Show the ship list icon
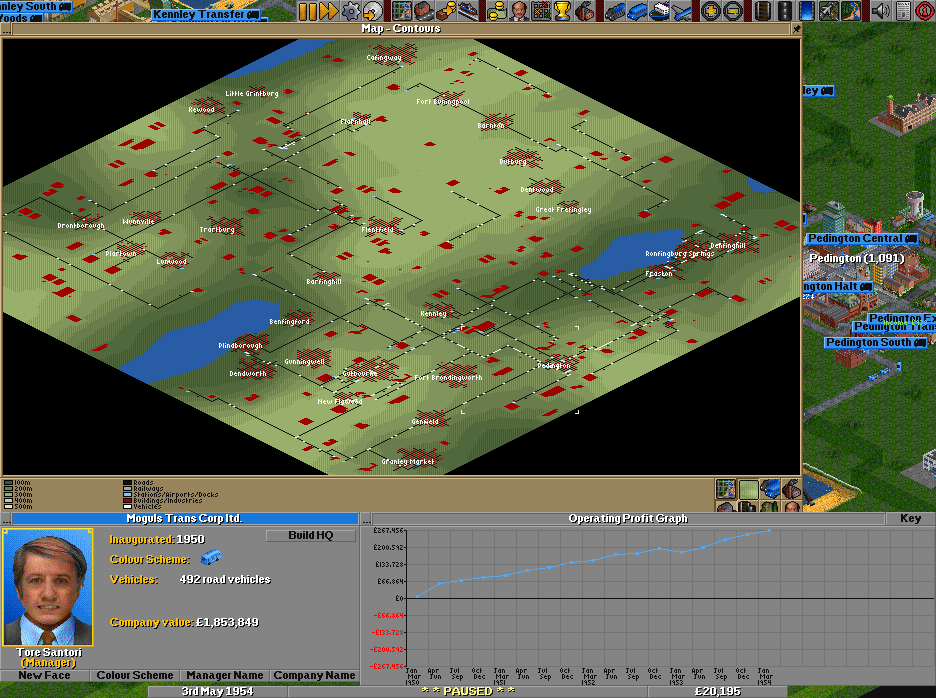 (658, 11)
